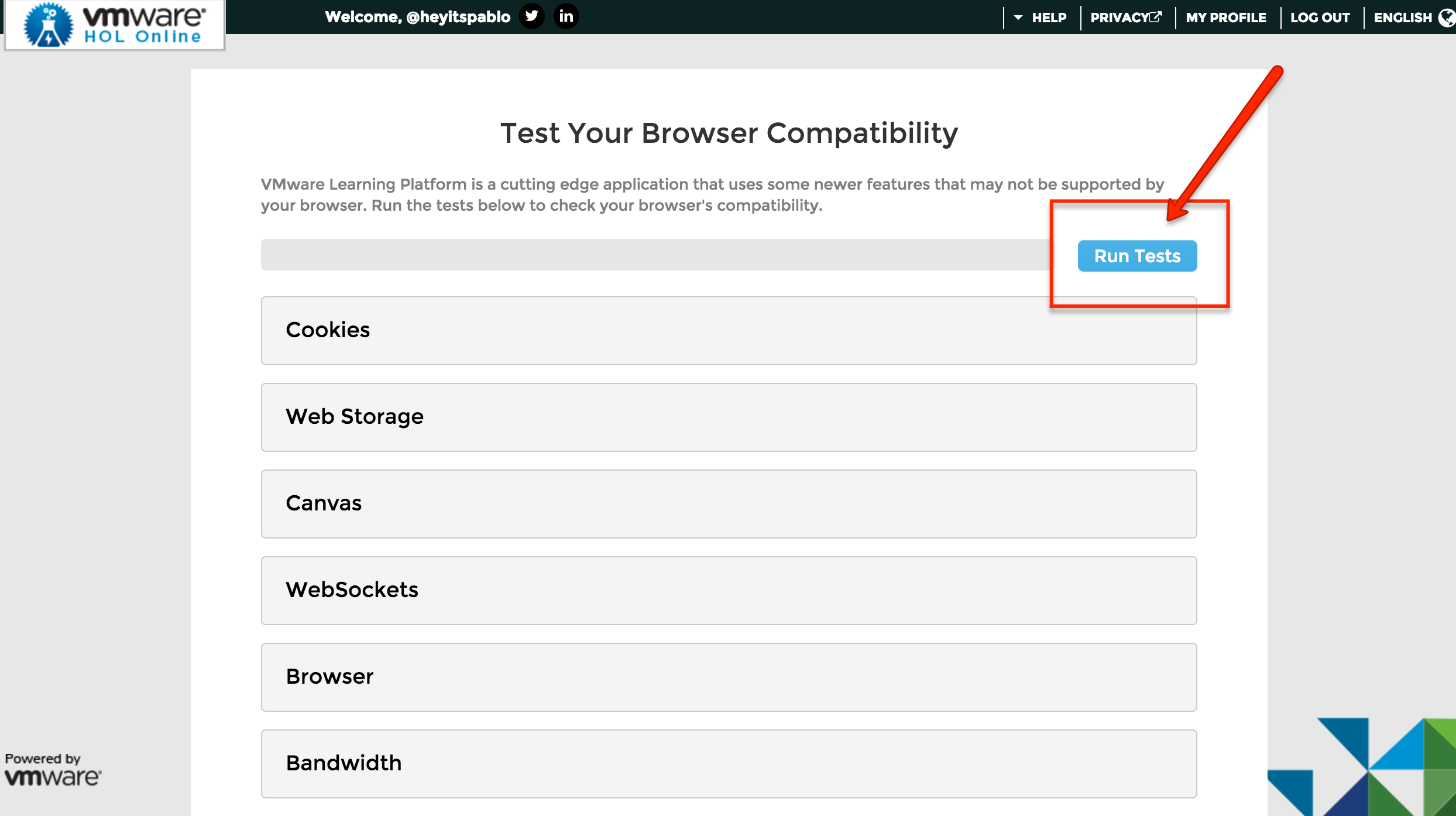Click the Twitter bird icon
The image size is (1456, 816).
(531, 16)
